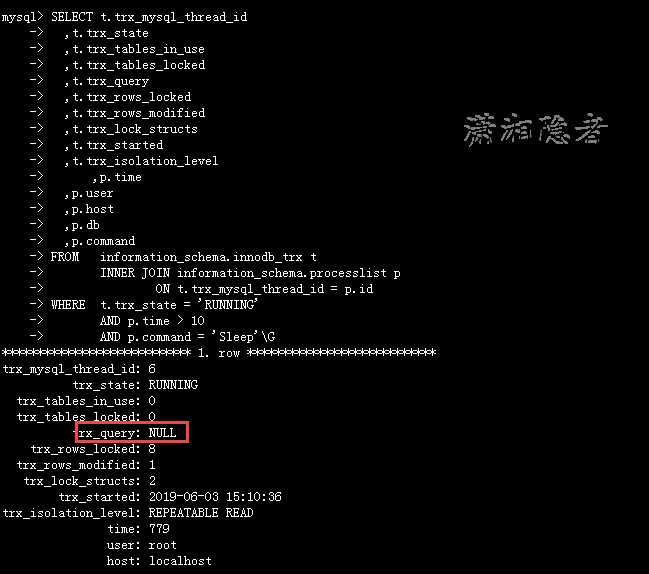
Task: Click the p.command column in the select list
Action: [99, 241]
